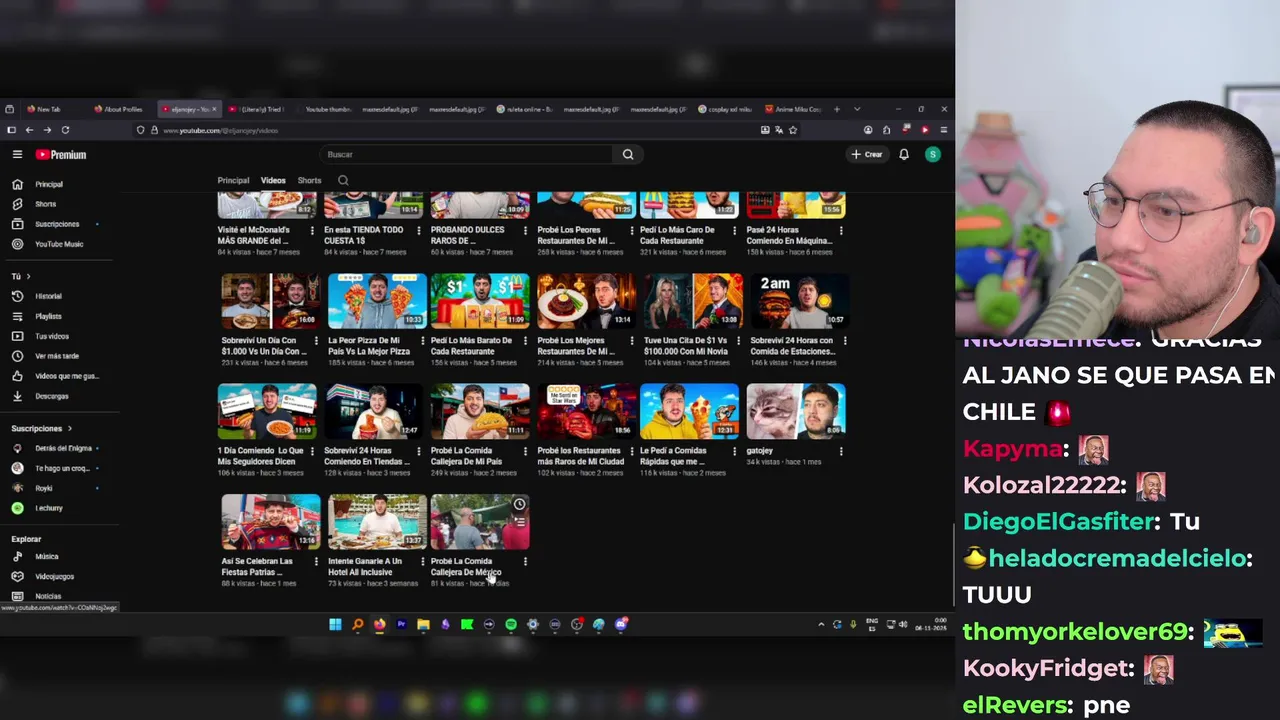Open Windows Start button on taskbar
1280x720 pixels.
tap(335, 624)
